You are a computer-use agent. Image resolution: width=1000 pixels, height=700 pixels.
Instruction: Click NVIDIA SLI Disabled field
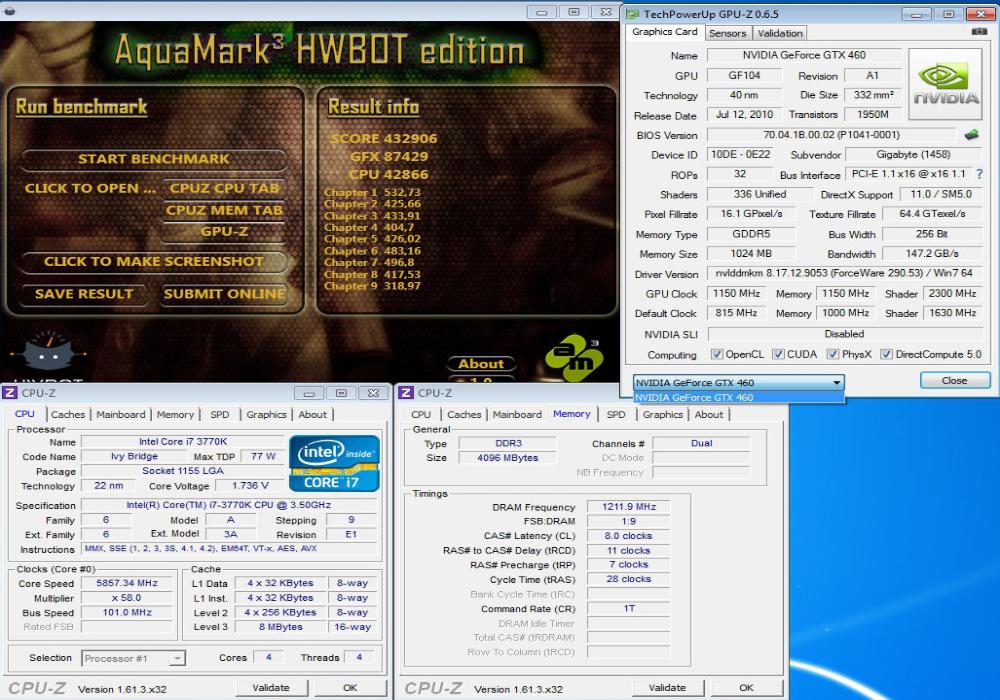tap(844, 334)
